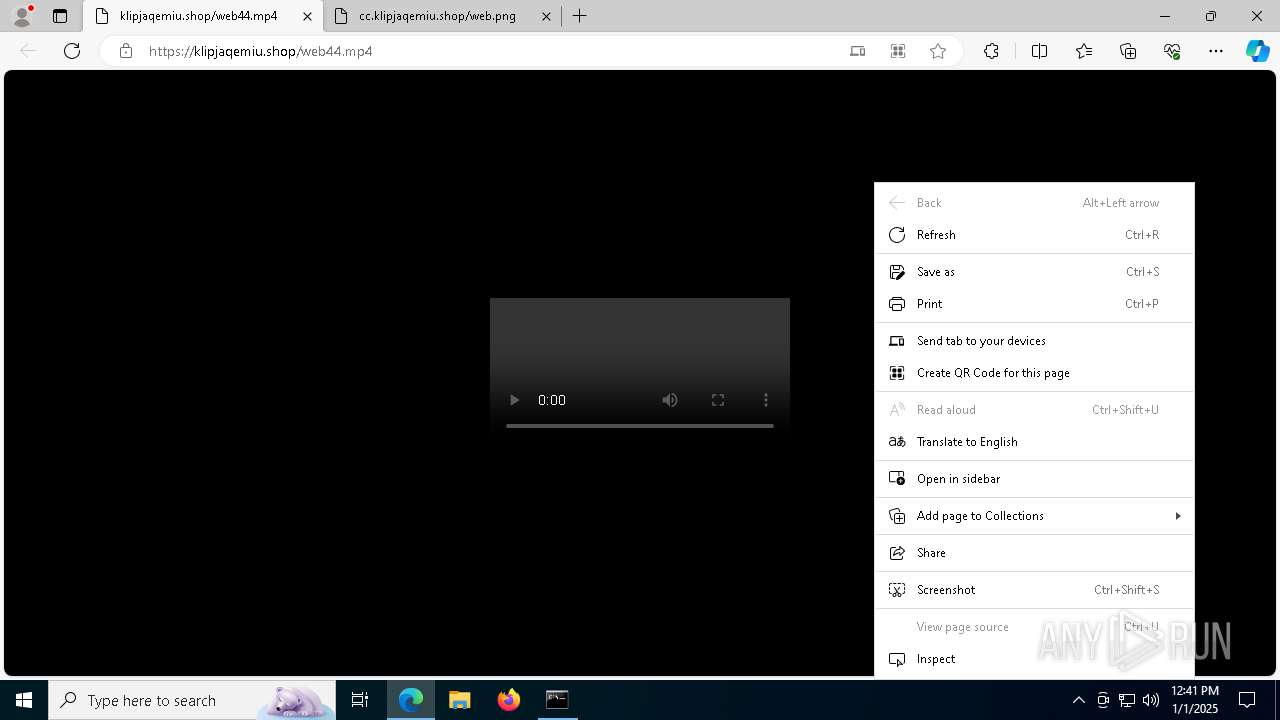
Task: Open Browser essentials heart icon
Action: 1172,51
